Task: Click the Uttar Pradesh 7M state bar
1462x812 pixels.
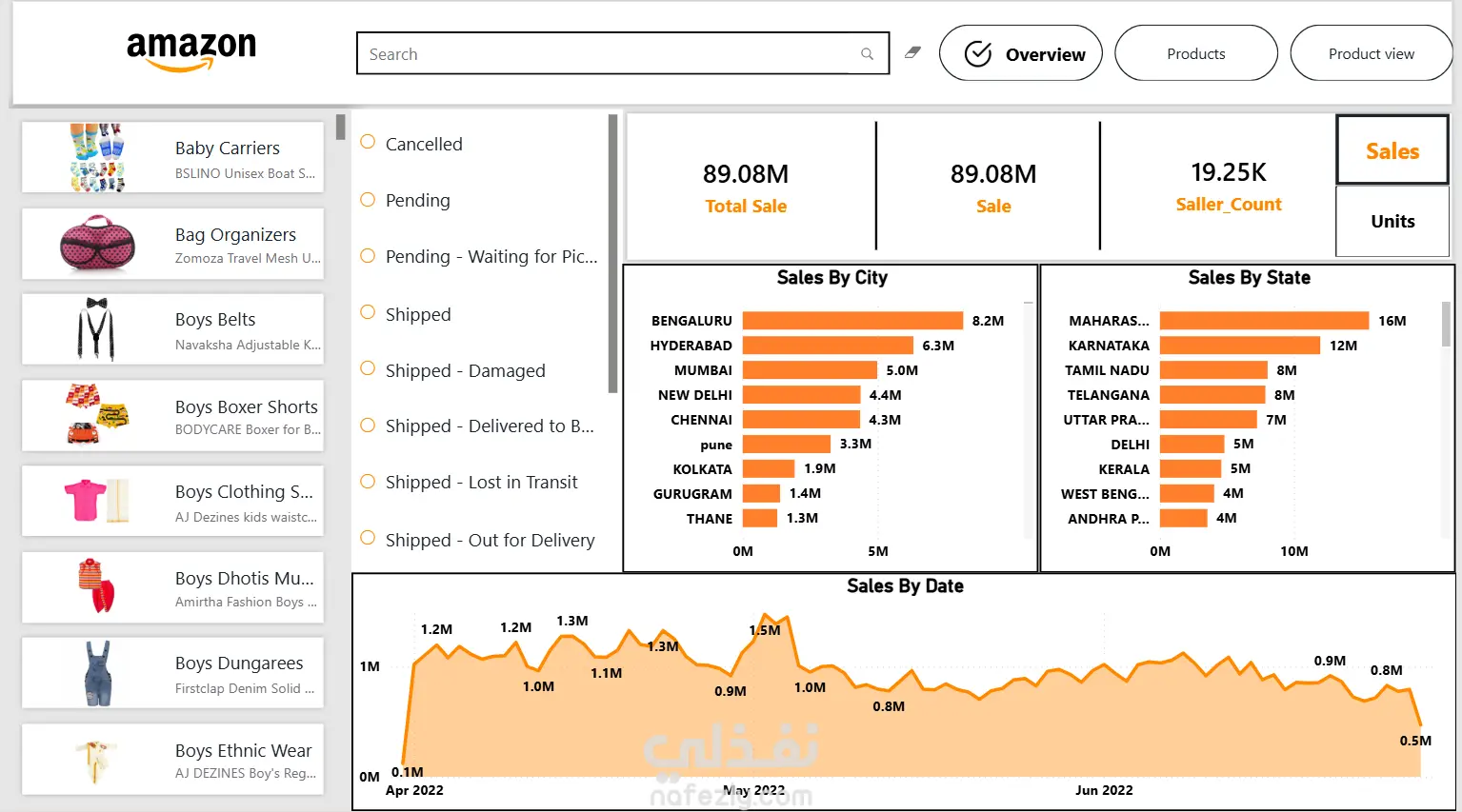Action: (1209, 420)
